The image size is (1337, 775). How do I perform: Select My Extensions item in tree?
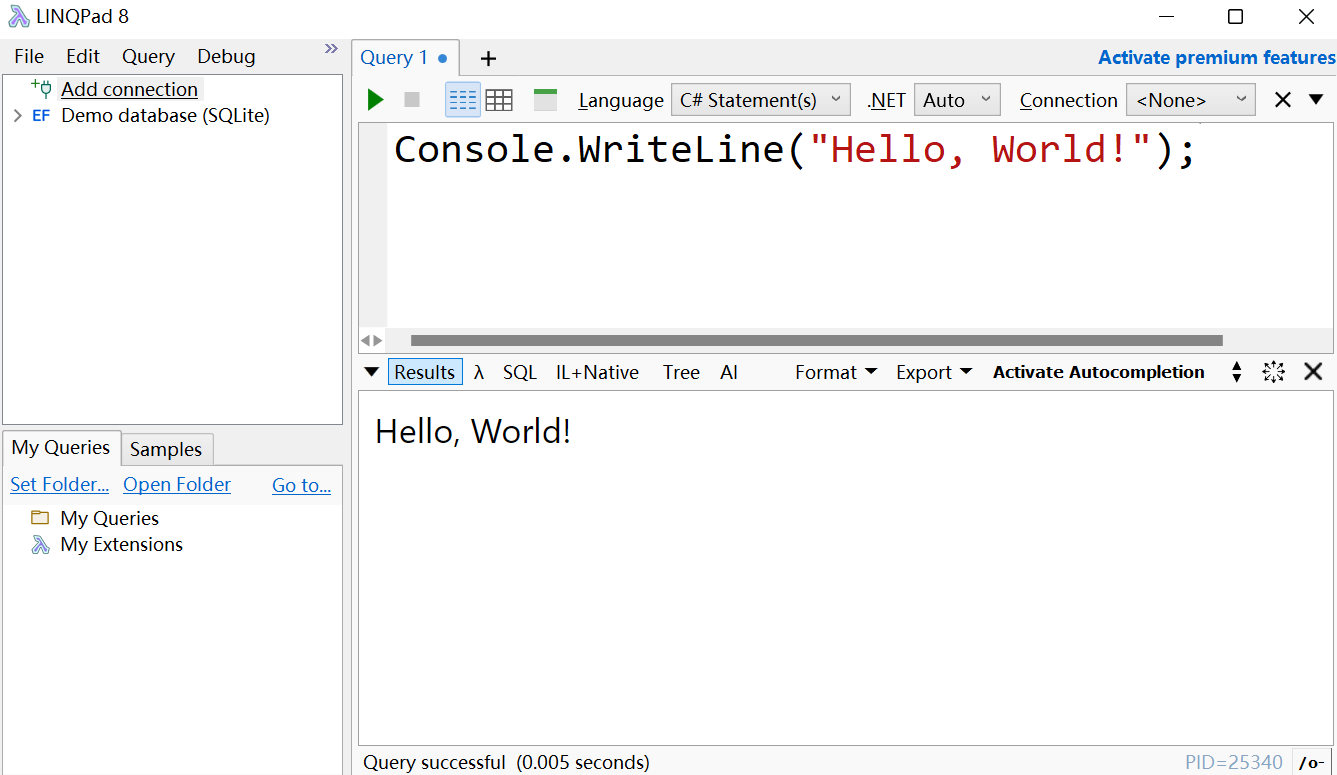click(x=121, y=544)
